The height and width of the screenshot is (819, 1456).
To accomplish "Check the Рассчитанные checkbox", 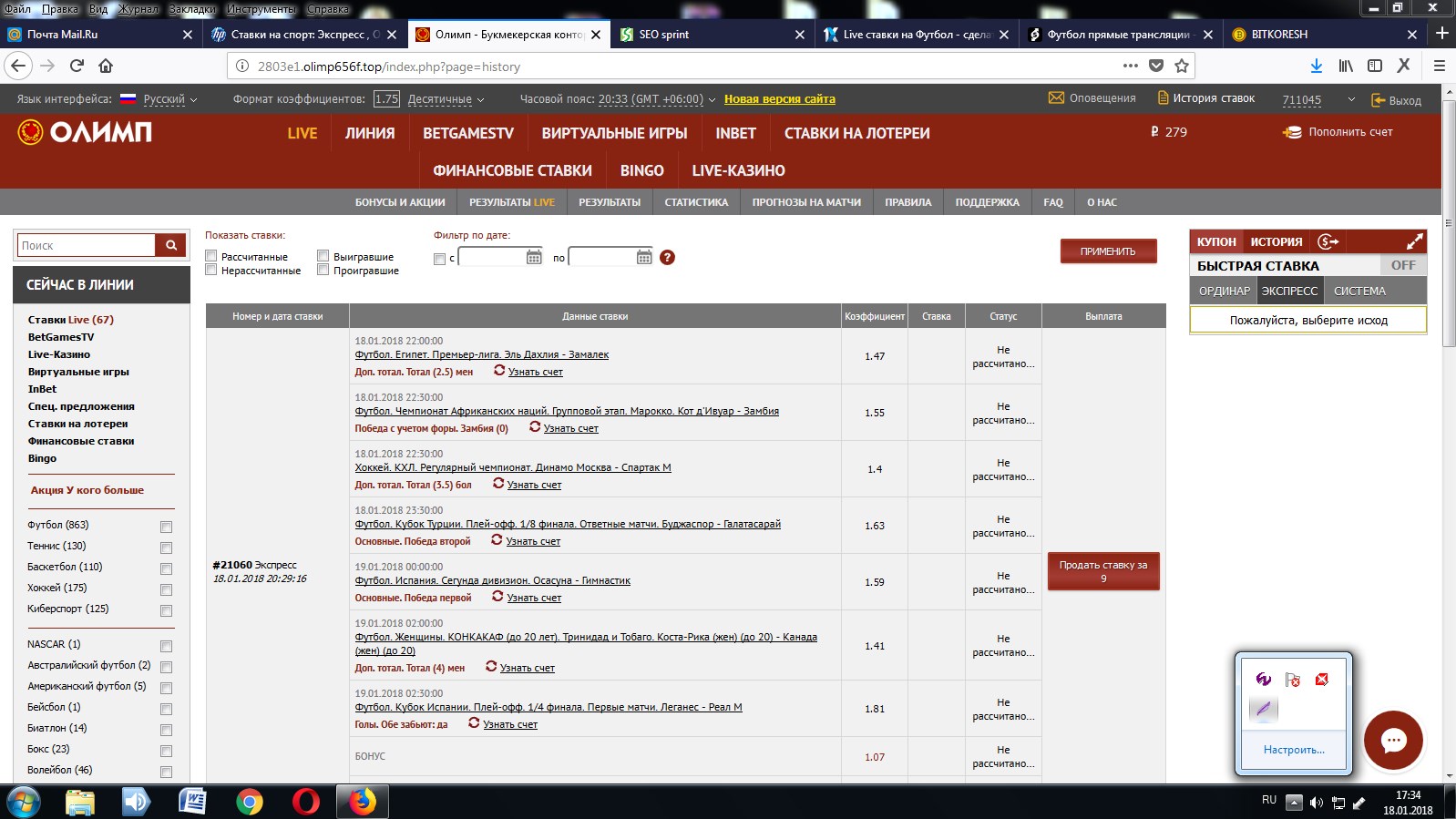I will coord(211,256).
